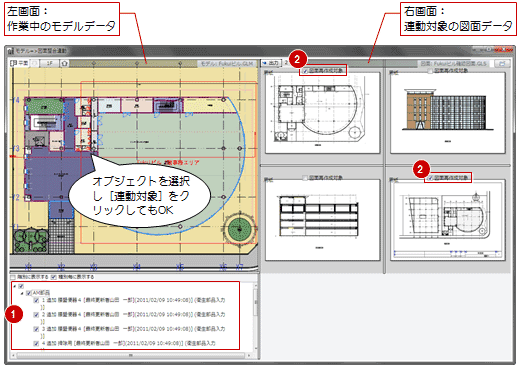Collapse the AM部品 tree node
This screenshot has width=519, height=365.
click(x=22, y=293)
